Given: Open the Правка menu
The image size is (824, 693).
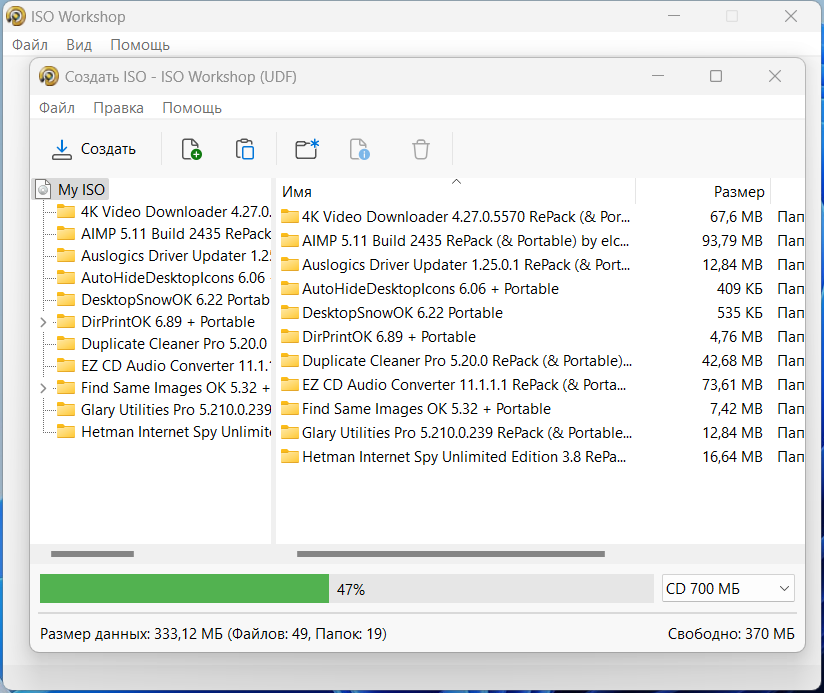Looking at the screenshot, I should pyautogui.click(x=118, y=108).
